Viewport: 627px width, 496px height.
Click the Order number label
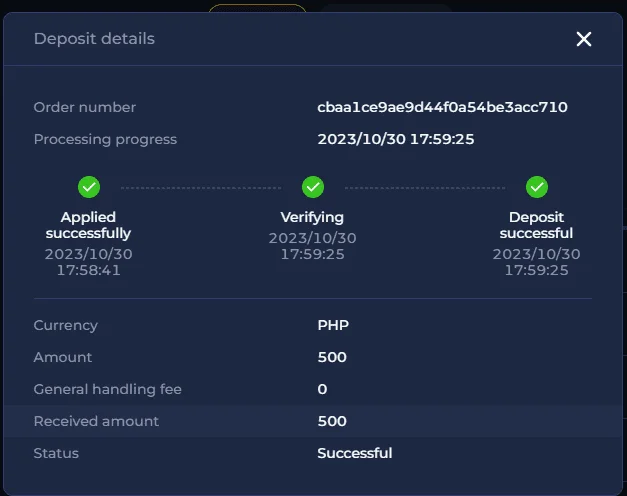85,107
